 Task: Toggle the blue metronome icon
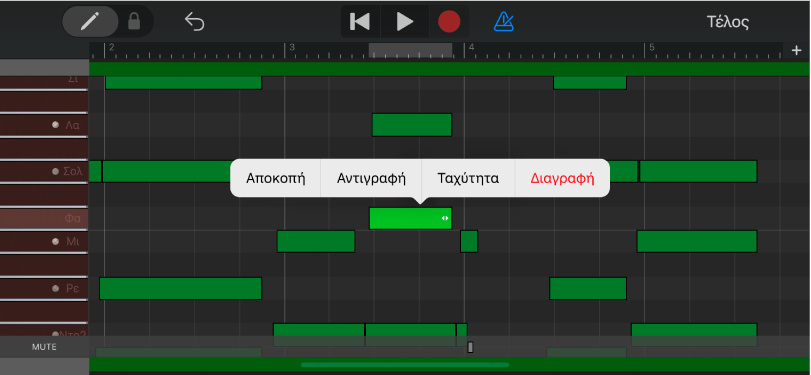click(x=503, y=22)
